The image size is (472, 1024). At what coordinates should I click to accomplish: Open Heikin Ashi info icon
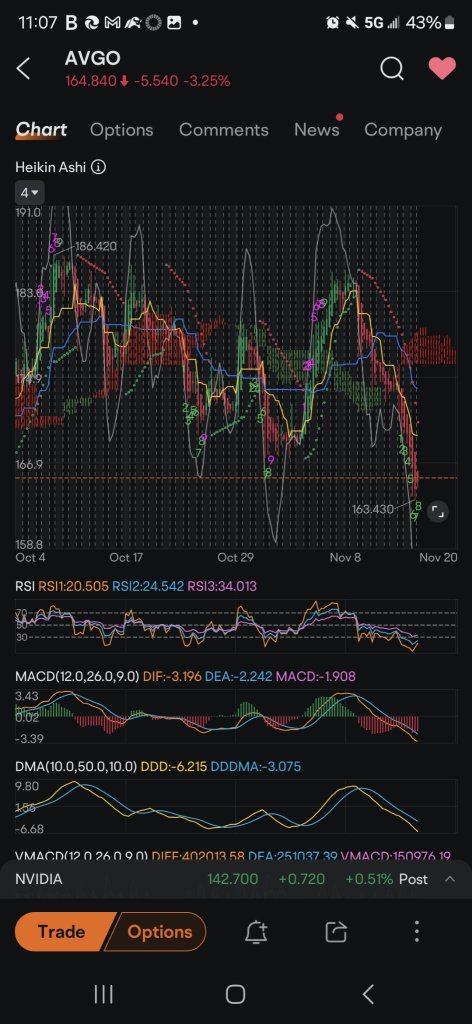[98, 167]
